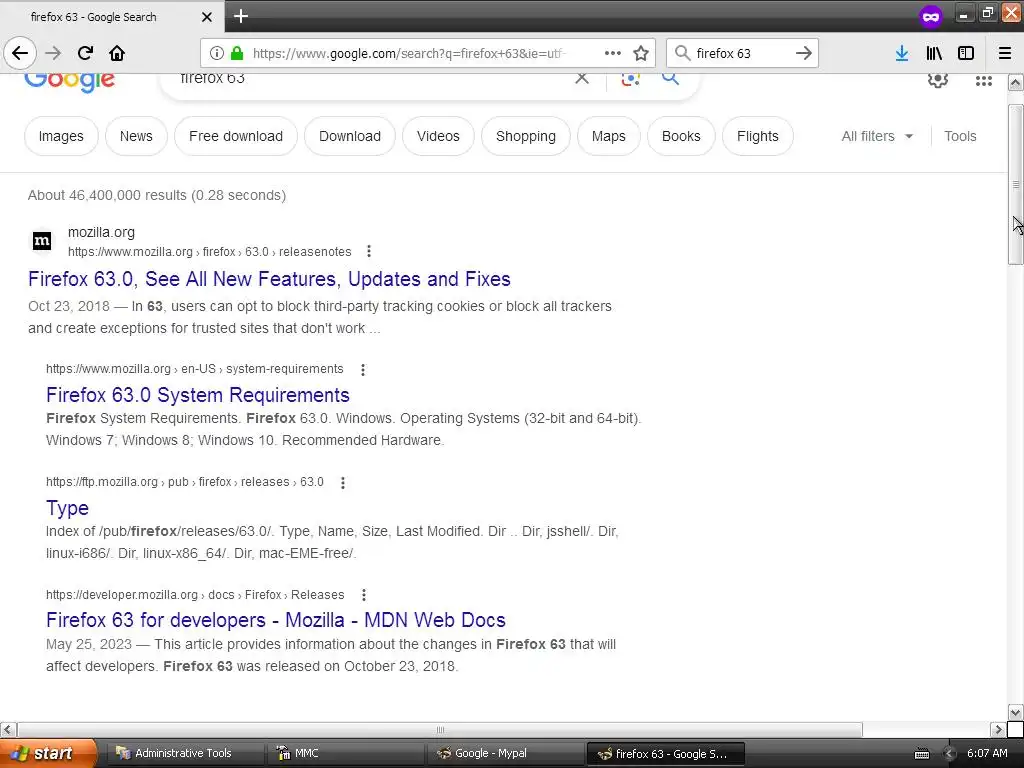Click the horizontal scrollbar right arrow
The image size is (1024, 768).
(x=997, y=729)
